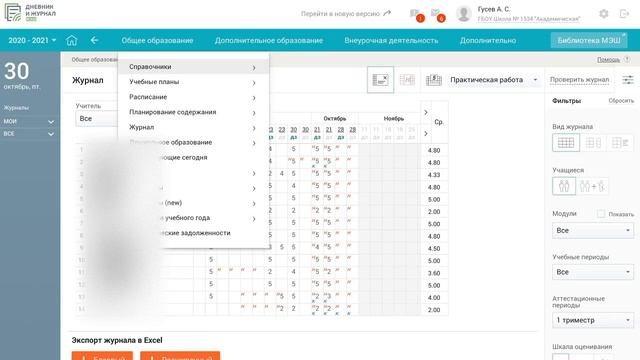The width and height of the screenshot is (640, 360).
Task: Click the Ср. column header
Action: (x=439, y=122)
